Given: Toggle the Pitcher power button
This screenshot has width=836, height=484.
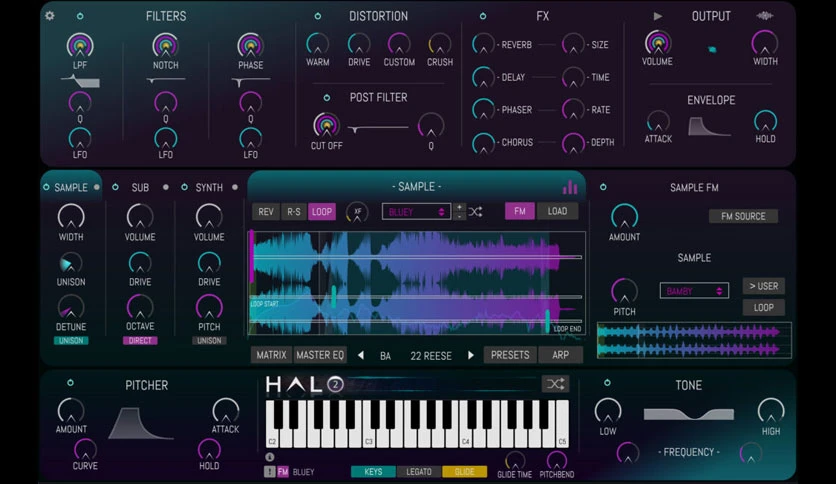Looking at the screenshot, I should [70, 383].
